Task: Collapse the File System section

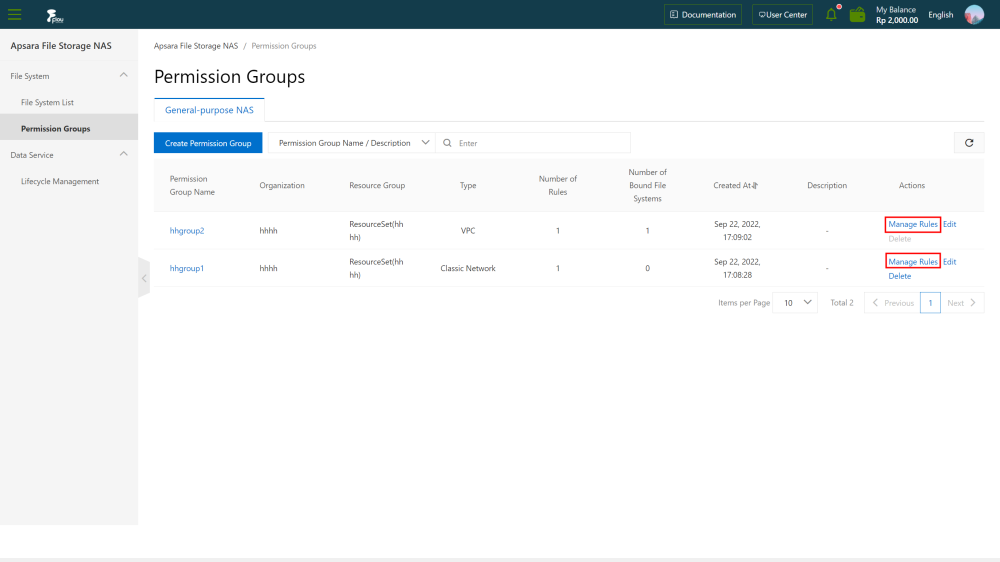Action: [x=124, y=75]
